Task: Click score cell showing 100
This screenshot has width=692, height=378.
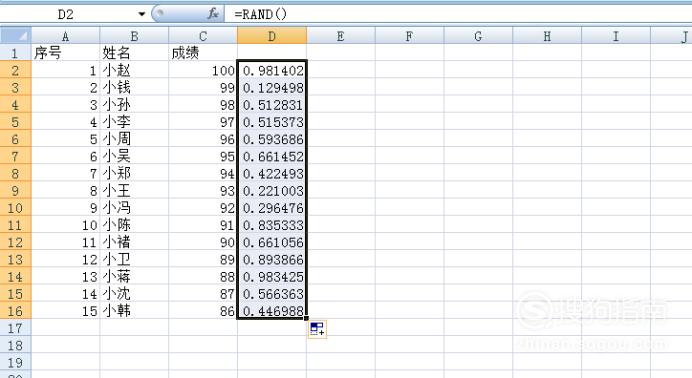Action: [203, 70]
